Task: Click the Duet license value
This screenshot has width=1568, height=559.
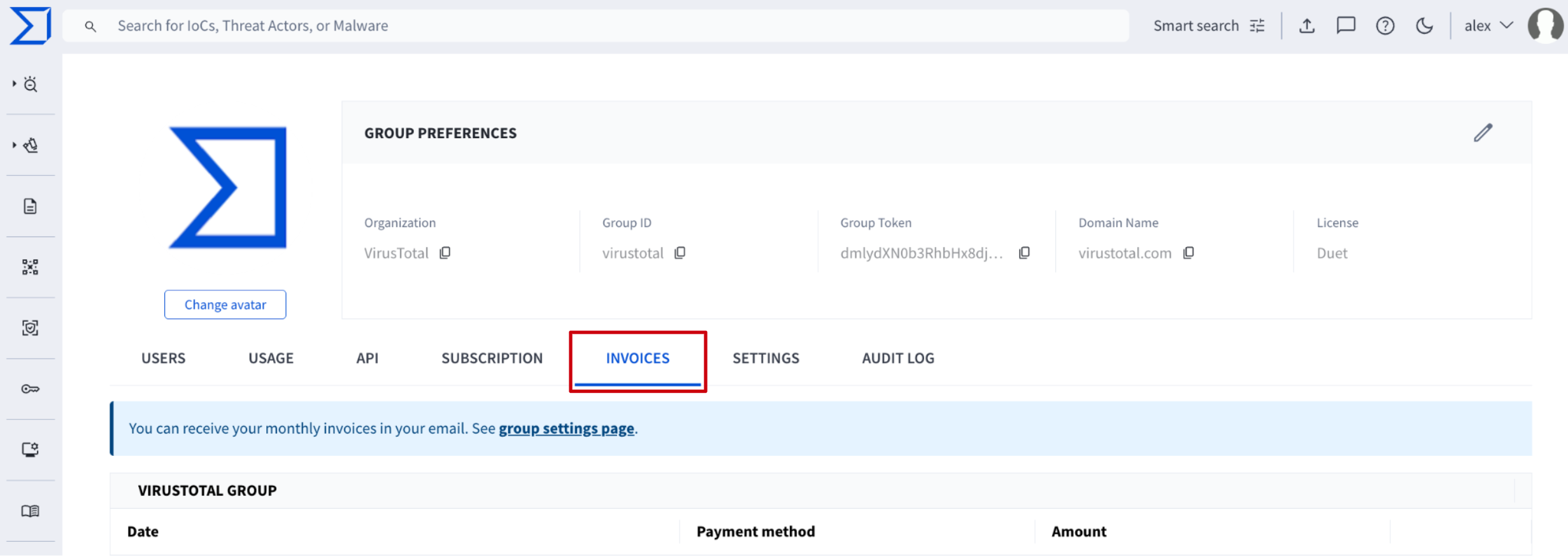Action: click(1332, 253)
